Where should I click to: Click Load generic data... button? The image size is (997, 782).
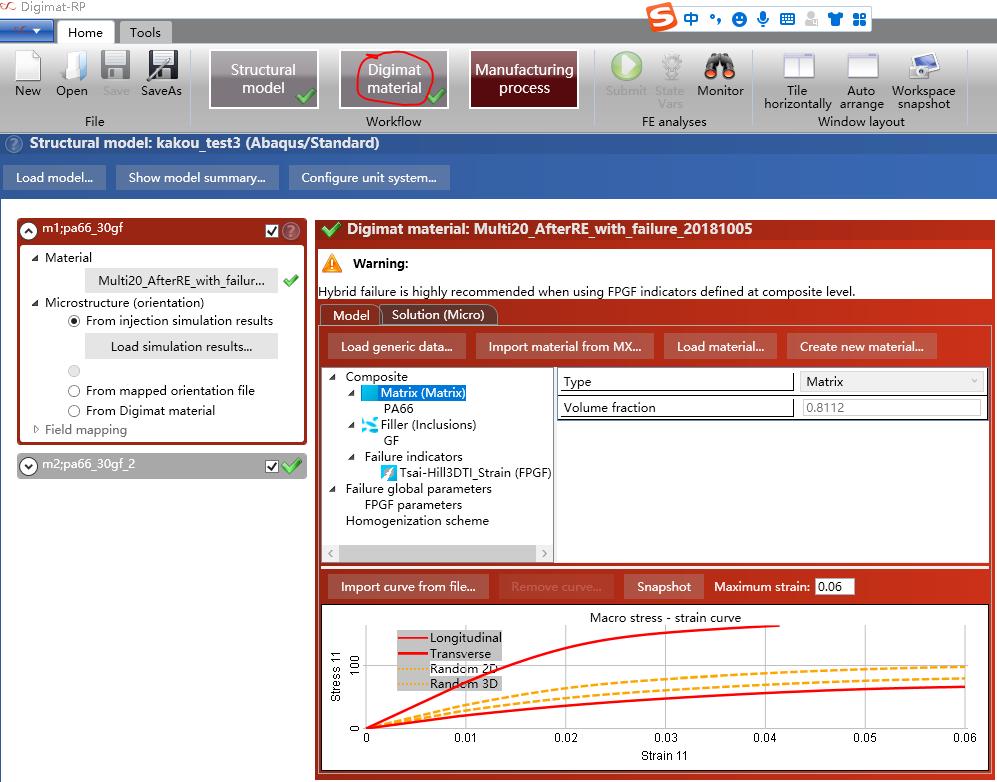397,347
